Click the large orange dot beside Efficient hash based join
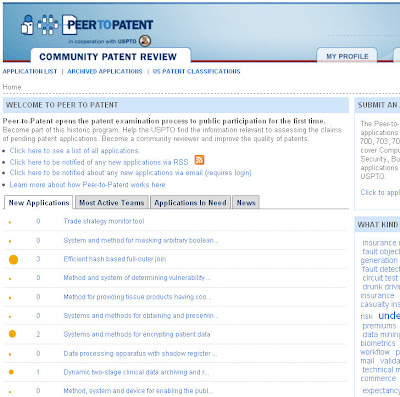Screen dimensions: 400x397 tap(13, 259)
